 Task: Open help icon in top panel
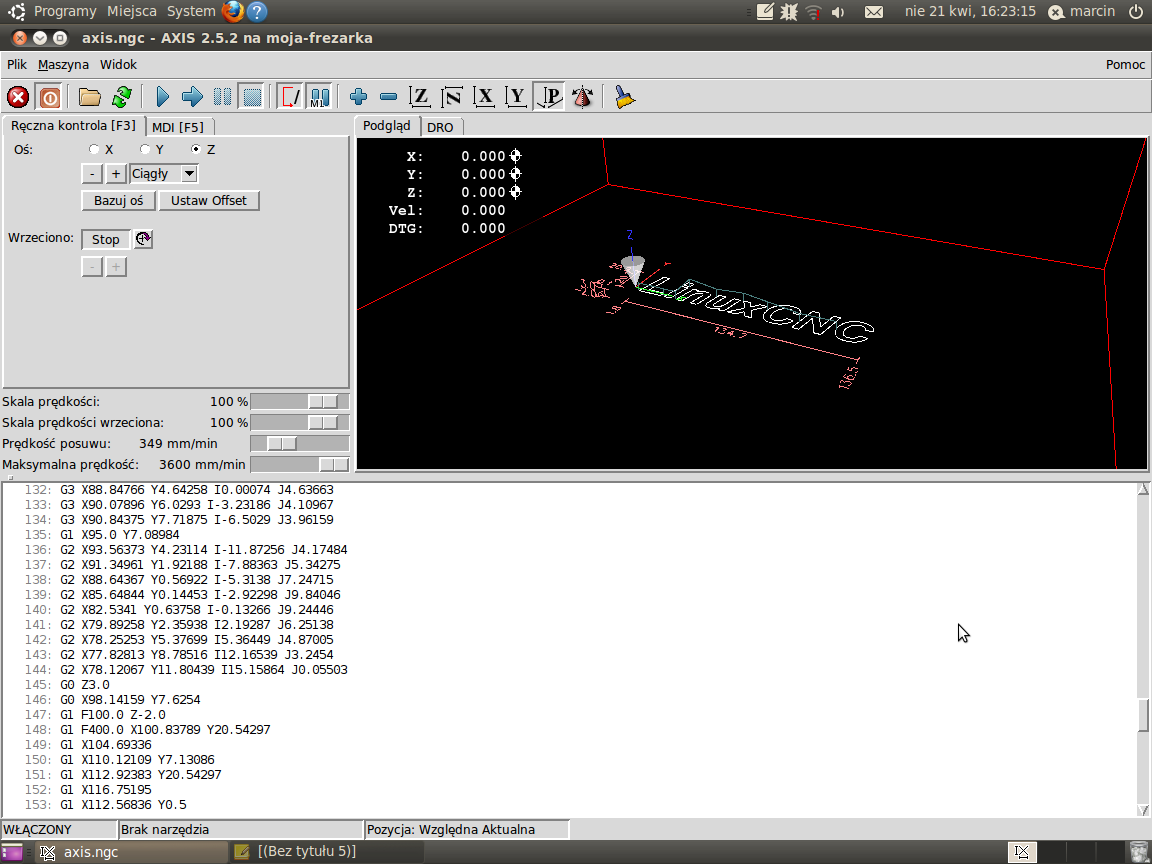click(x=256, y=11)
